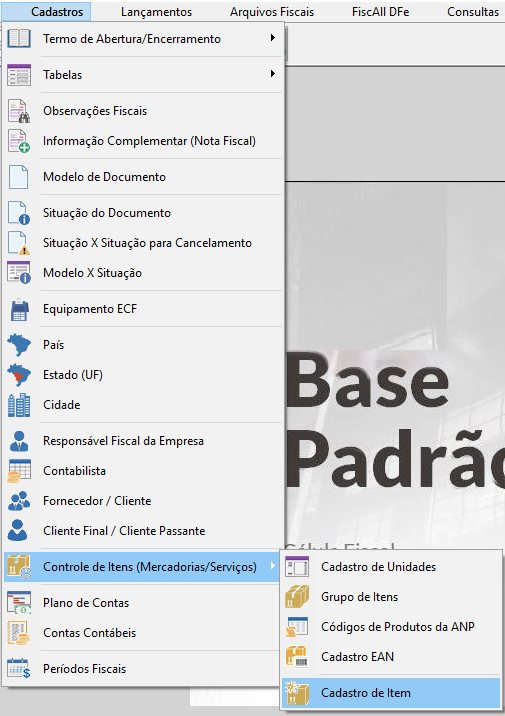Select País menu entry
This screenshot has height=716, width=505.
coord(143,345)
